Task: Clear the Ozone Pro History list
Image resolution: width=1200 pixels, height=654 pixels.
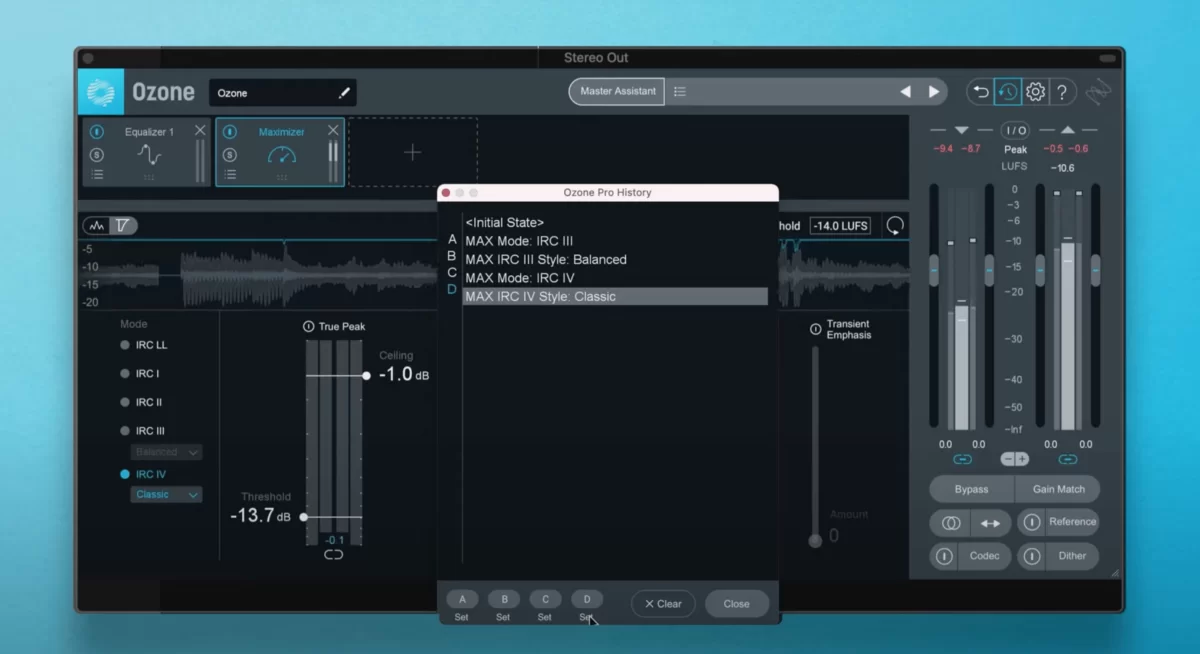Action: (x=663, y=604)
